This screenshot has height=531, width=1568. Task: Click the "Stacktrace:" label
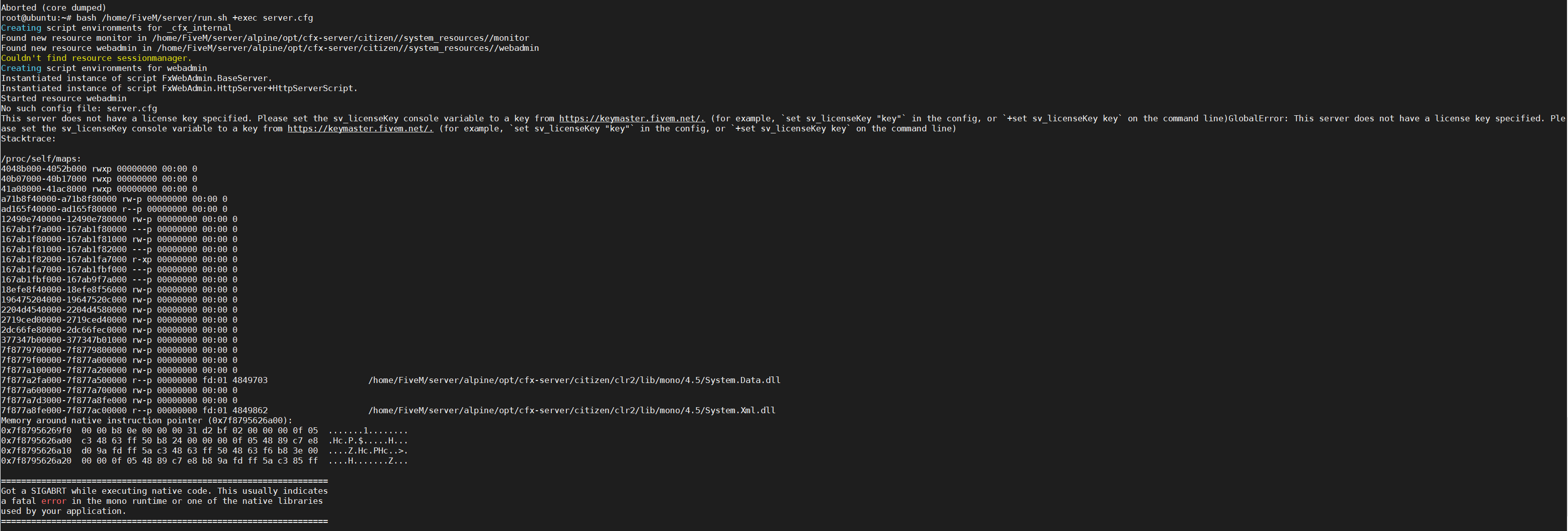click(x=28, y=139)
